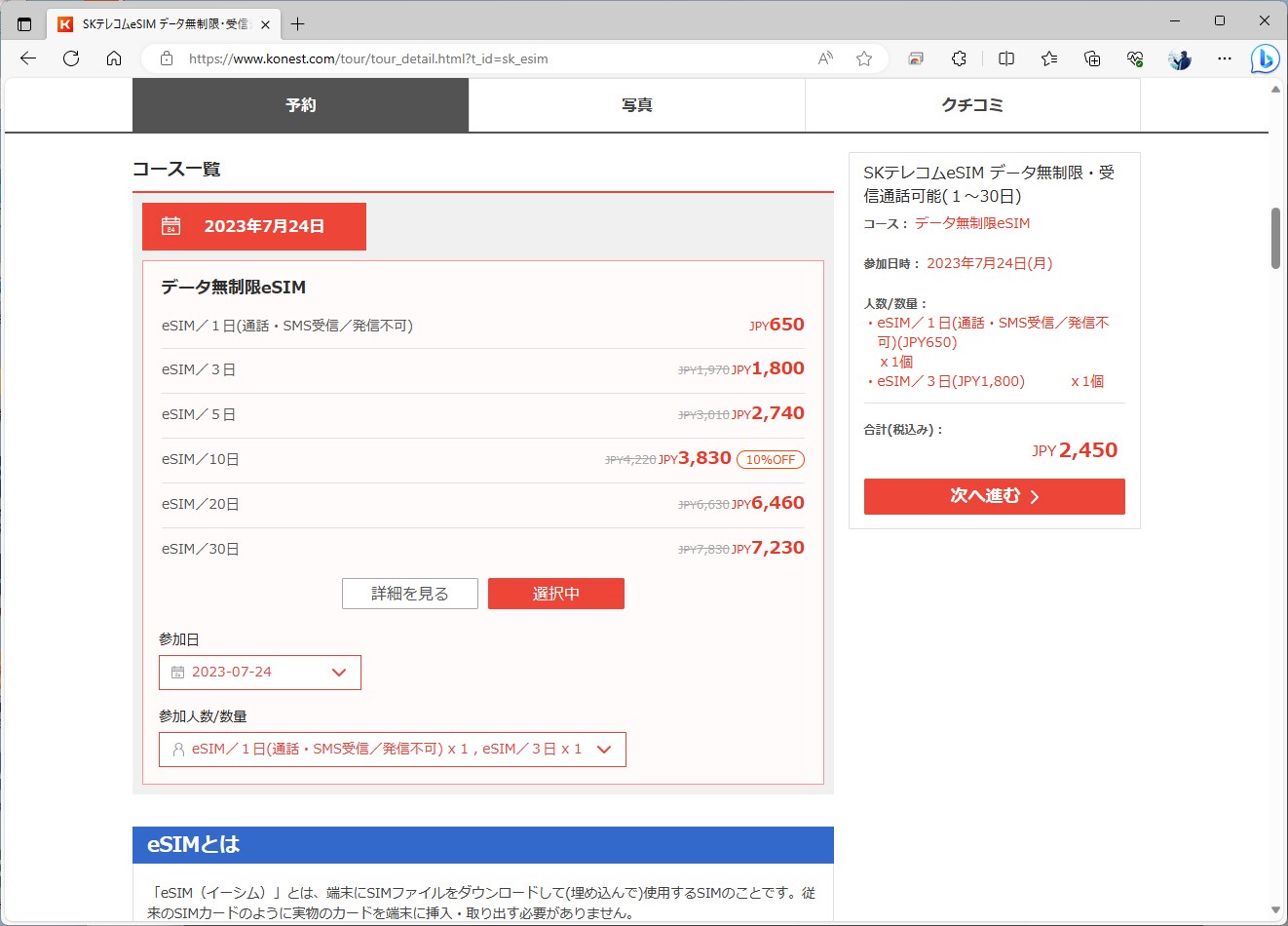Open Browser Essentials heart icon
This screenshot has width=1288, height=926.
point(1133,58)
